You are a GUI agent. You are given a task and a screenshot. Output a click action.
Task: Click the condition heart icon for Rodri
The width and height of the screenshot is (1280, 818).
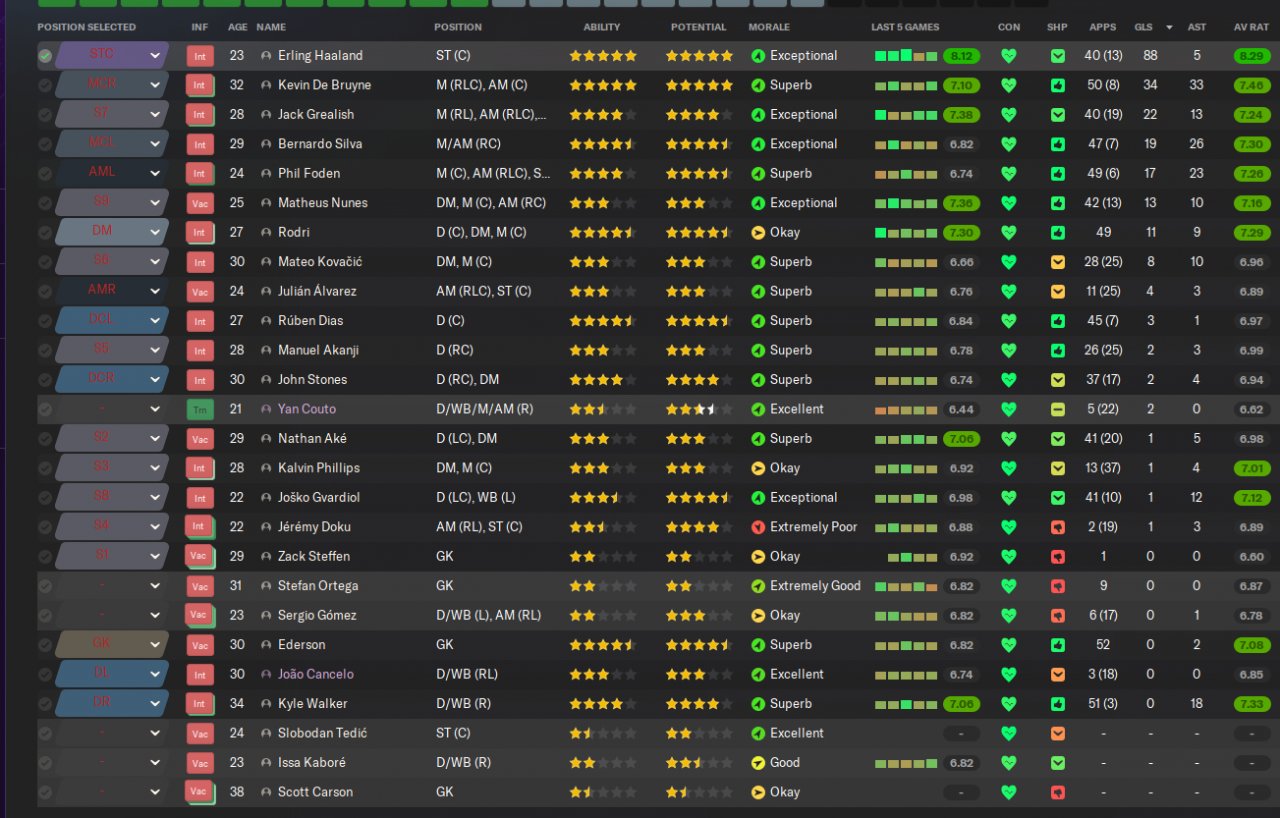1008,232
